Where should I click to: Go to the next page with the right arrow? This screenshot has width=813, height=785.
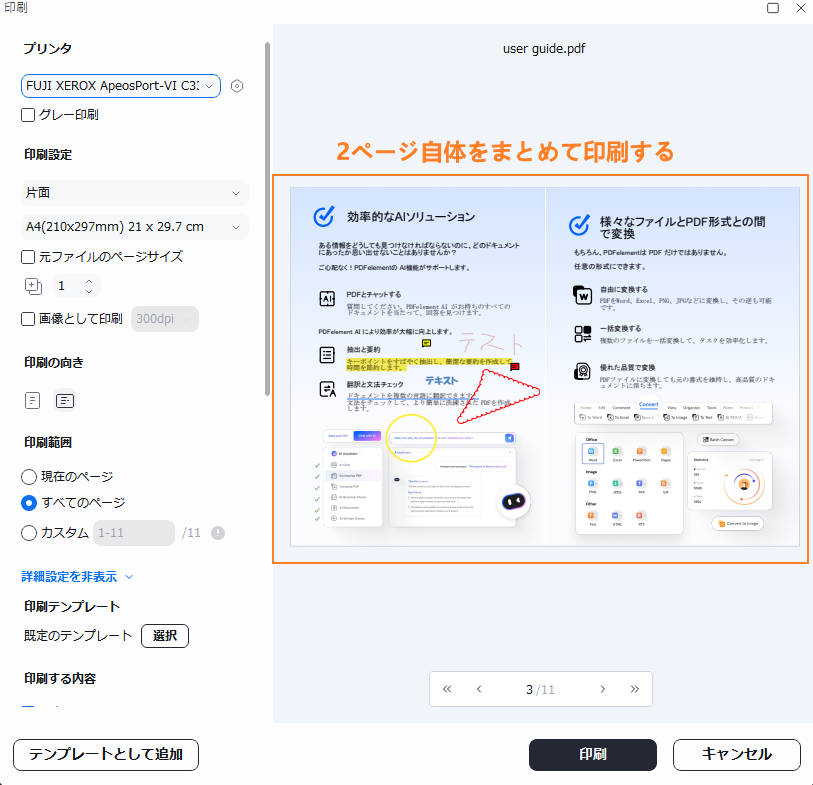[x=603, y=689]
